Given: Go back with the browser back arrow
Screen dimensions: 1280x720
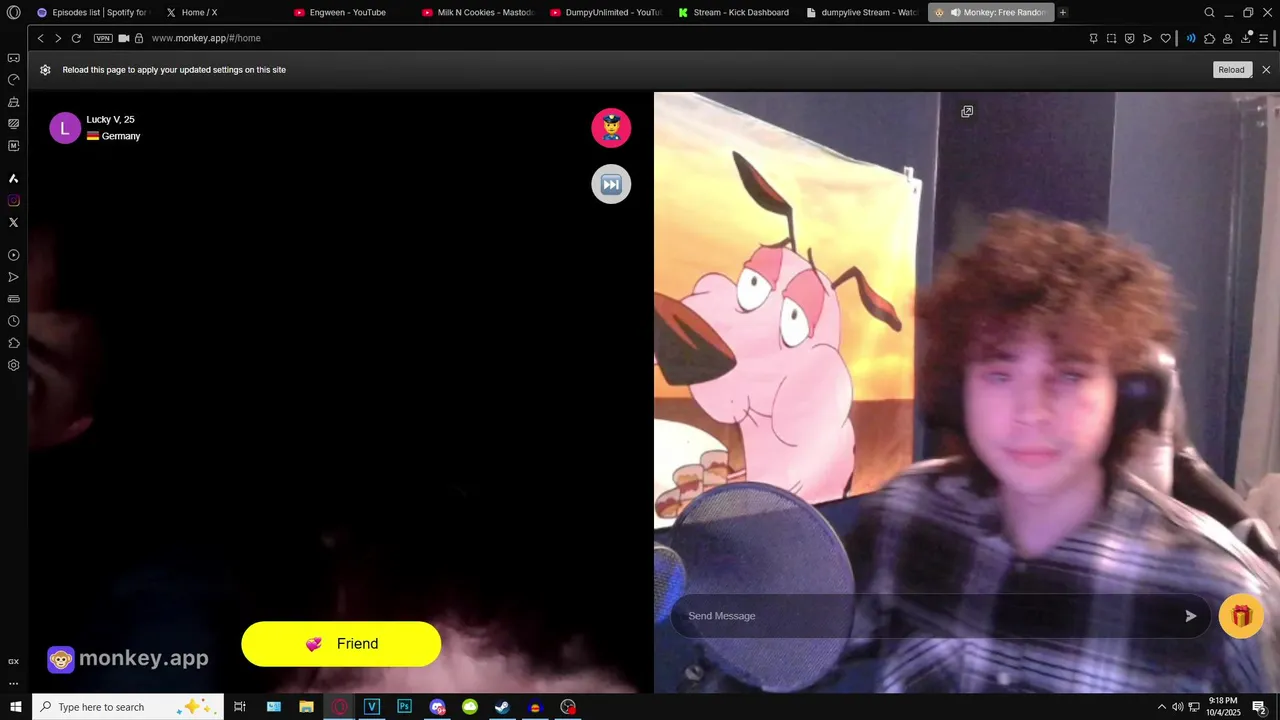Looking at the screenshot, I should pyautogui.click(x=41, y=38).
